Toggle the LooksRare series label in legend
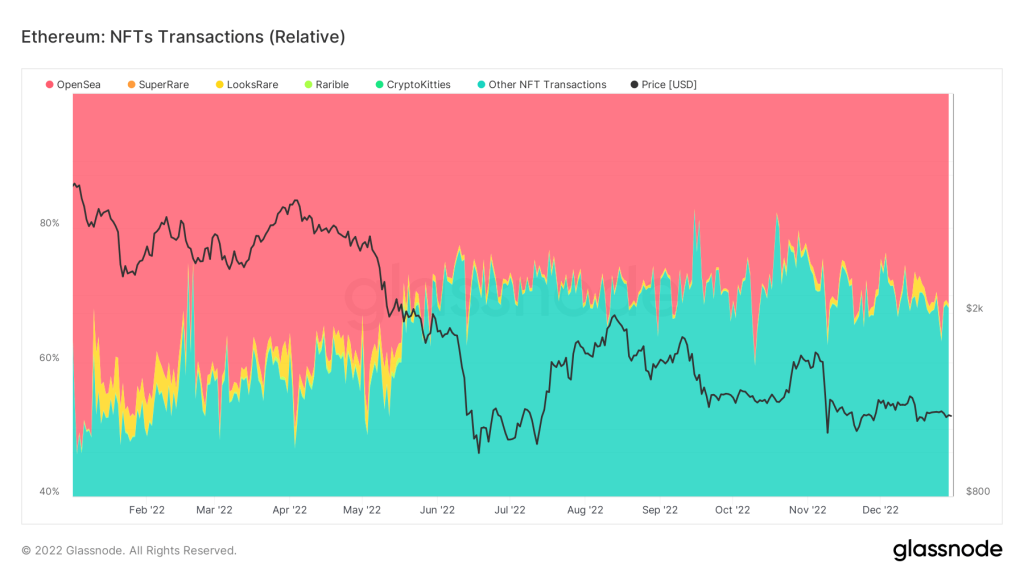 [252, 85]
